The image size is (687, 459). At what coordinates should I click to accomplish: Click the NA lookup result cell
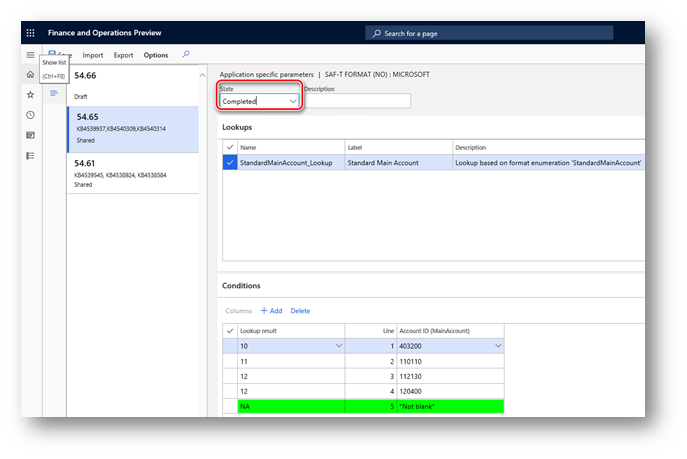[x=291, y=406]
